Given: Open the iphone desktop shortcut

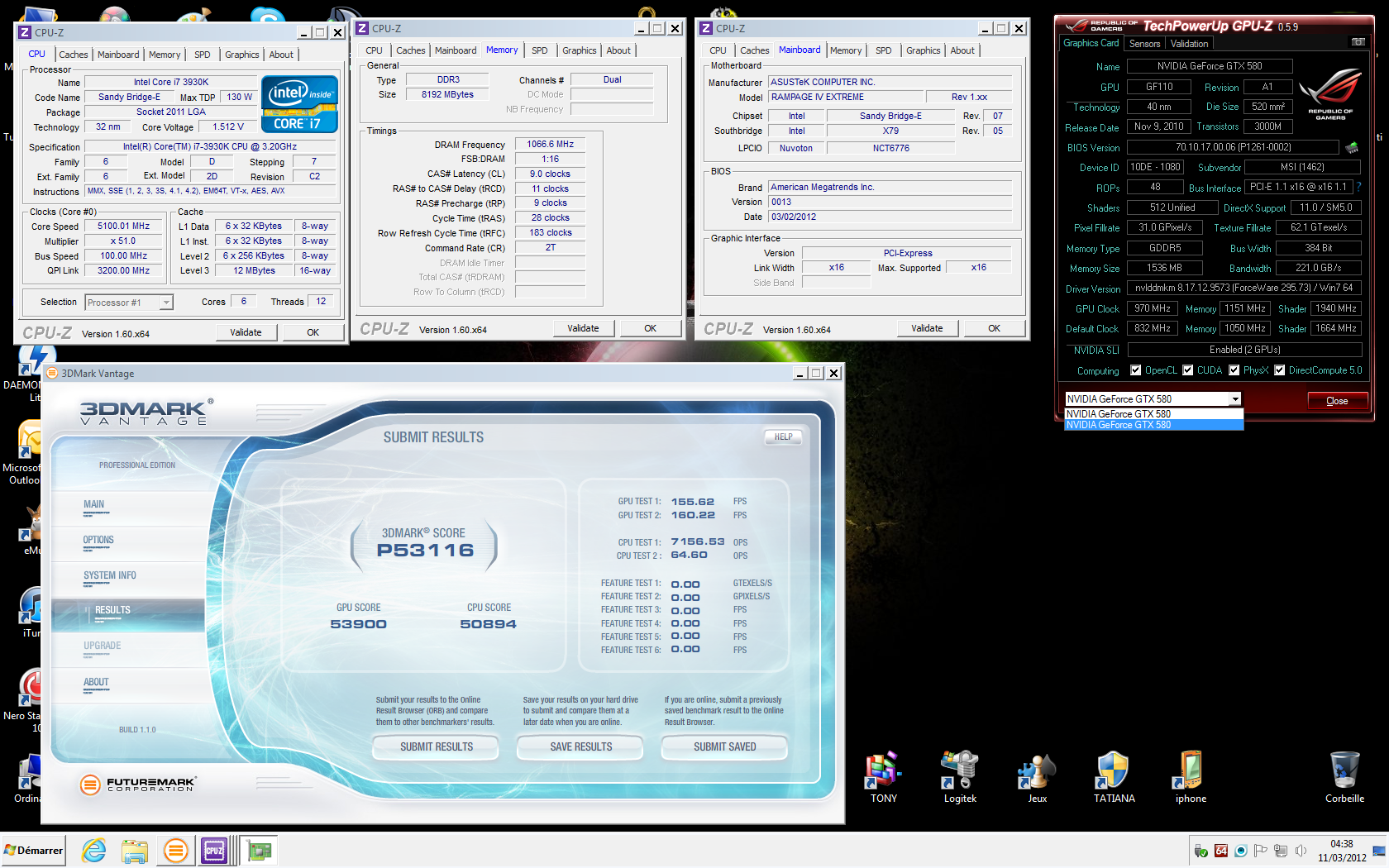Looking at the screenshot, I should [x=1191, y=777].
